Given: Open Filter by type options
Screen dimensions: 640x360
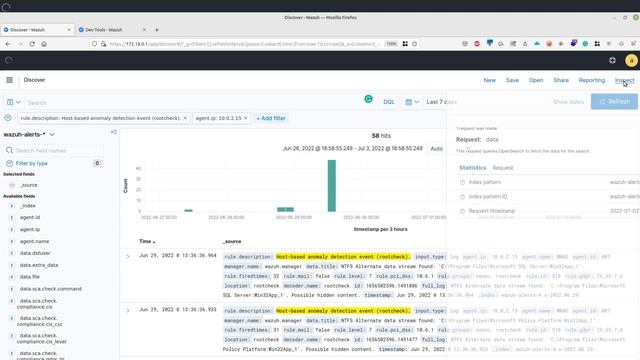Looking at the screenshot, I should point(31,163).
